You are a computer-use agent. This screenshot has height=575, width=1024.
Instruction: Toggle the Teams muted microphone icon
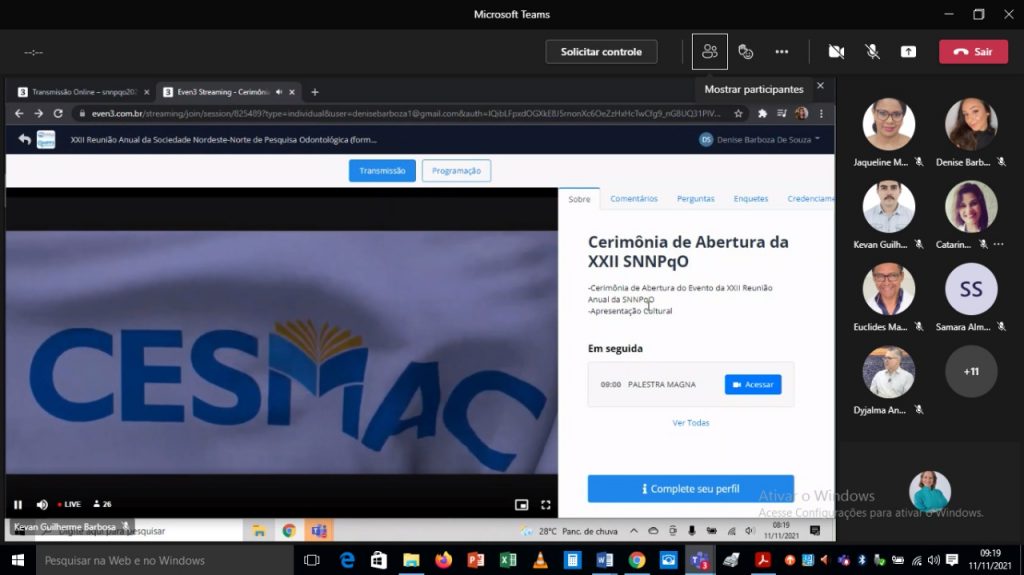(x=872, y=52)
